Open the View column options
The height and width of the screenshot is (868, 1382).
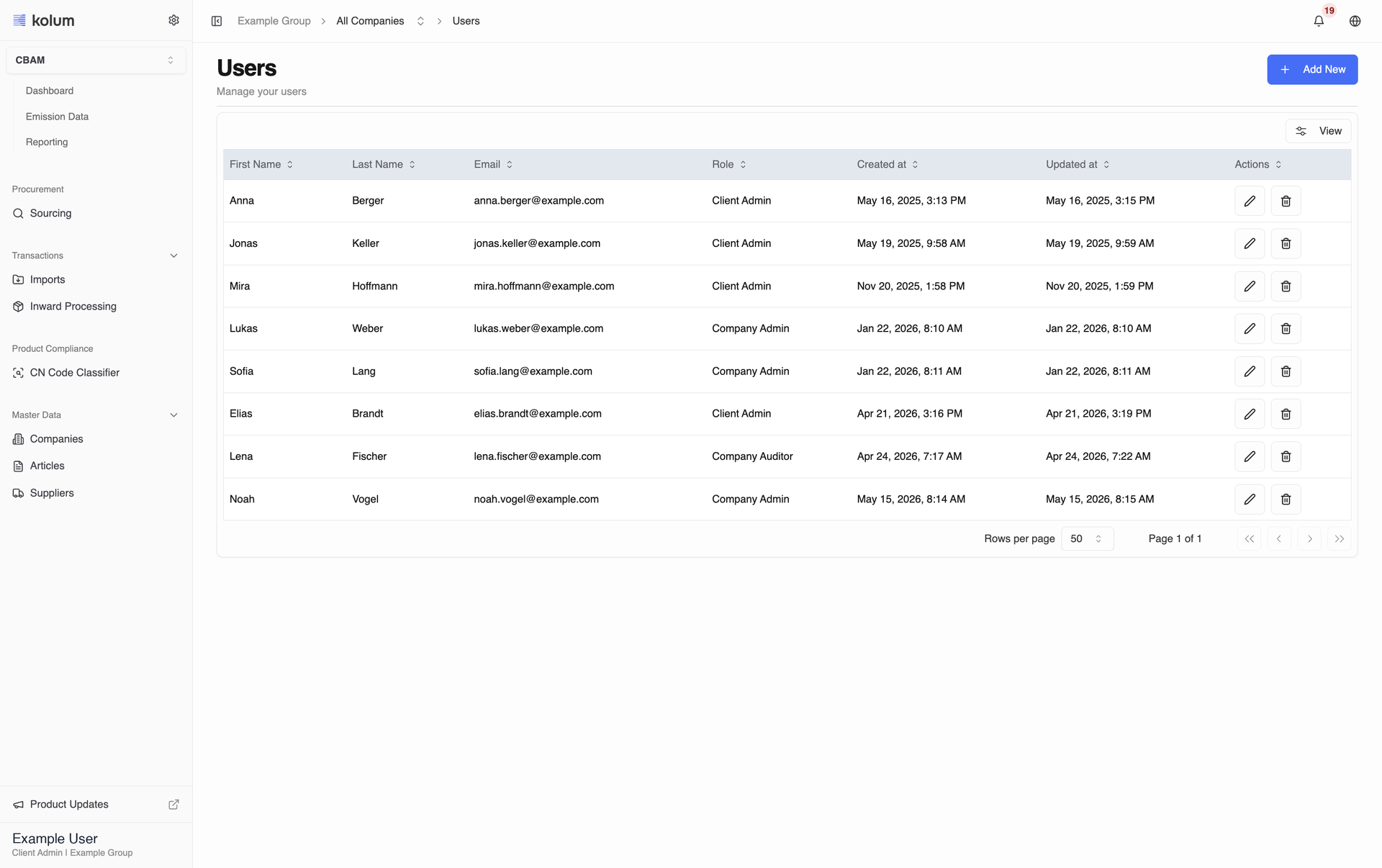click(x=1318, y=131)
